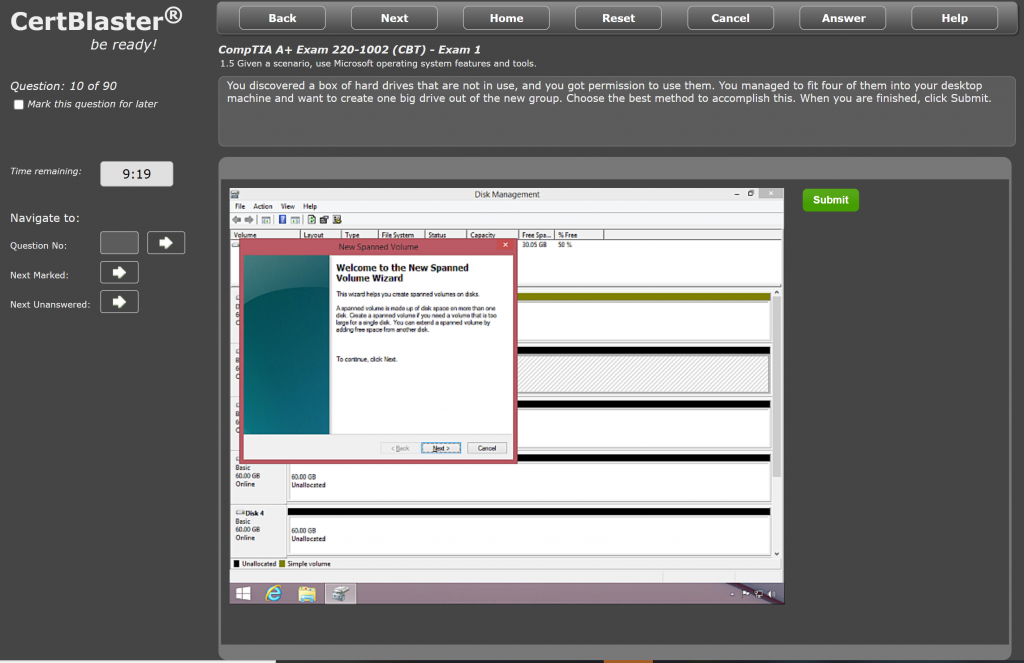Screen dimensions: 1024x663
Task: Click the Time remaining 9:19 display
Action: [x=136, y=174]
